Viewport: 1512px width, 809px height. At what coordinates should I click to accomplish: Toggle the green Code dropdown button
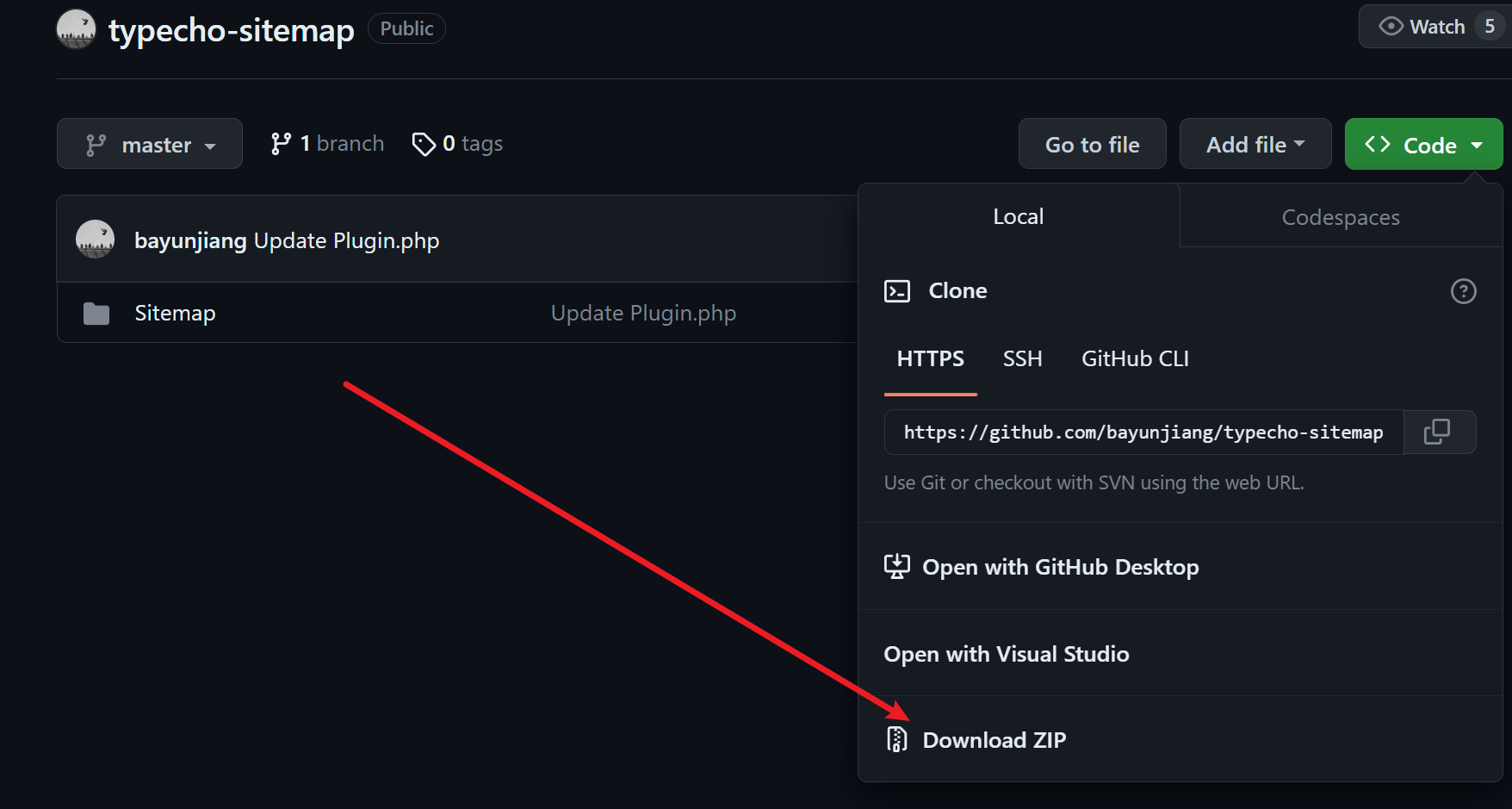[x=1423, y=144]
